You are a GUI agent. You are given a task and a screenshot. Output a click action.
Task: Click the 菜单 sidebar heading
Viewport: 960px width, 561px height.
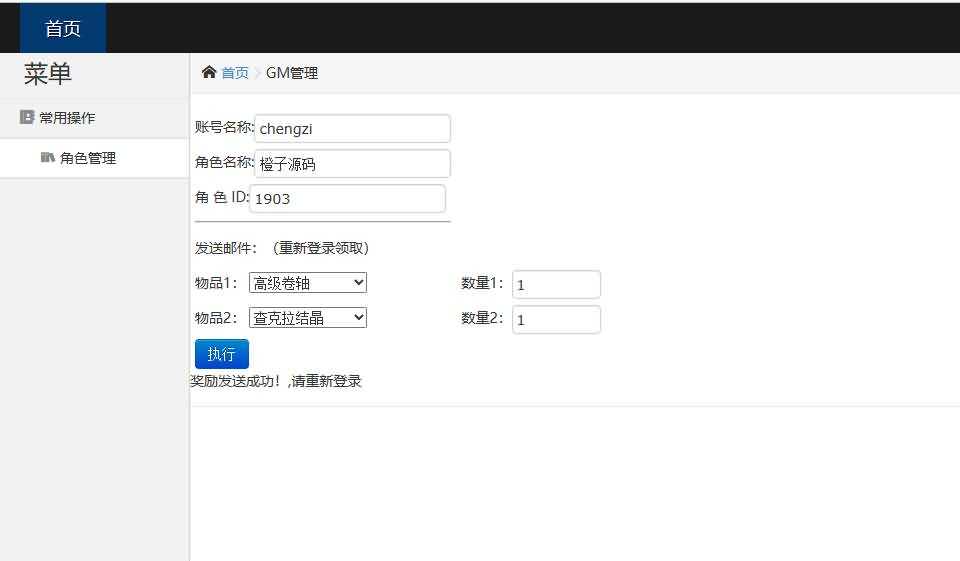48,74
